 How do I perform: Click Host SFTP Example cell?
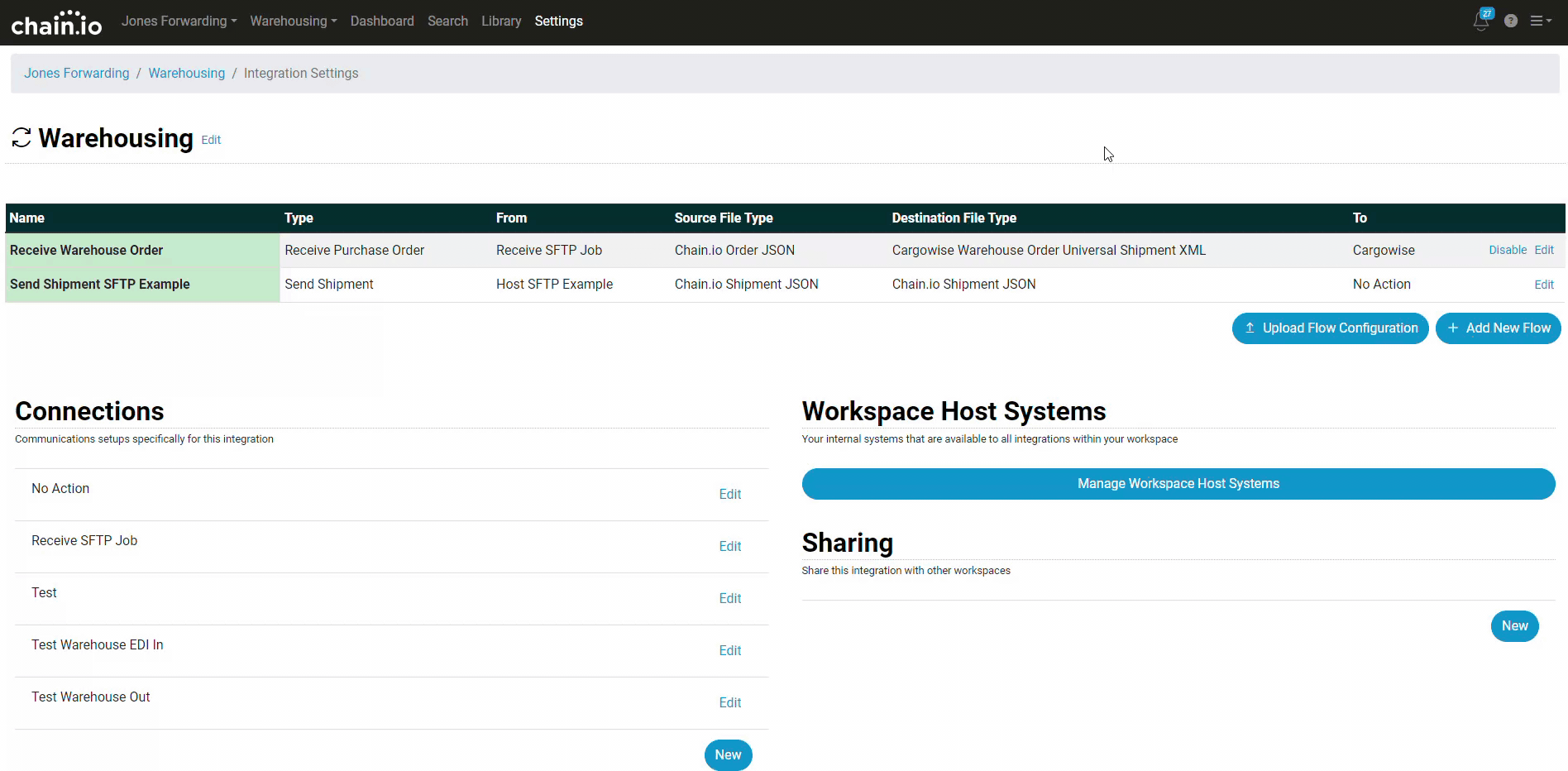554,284
